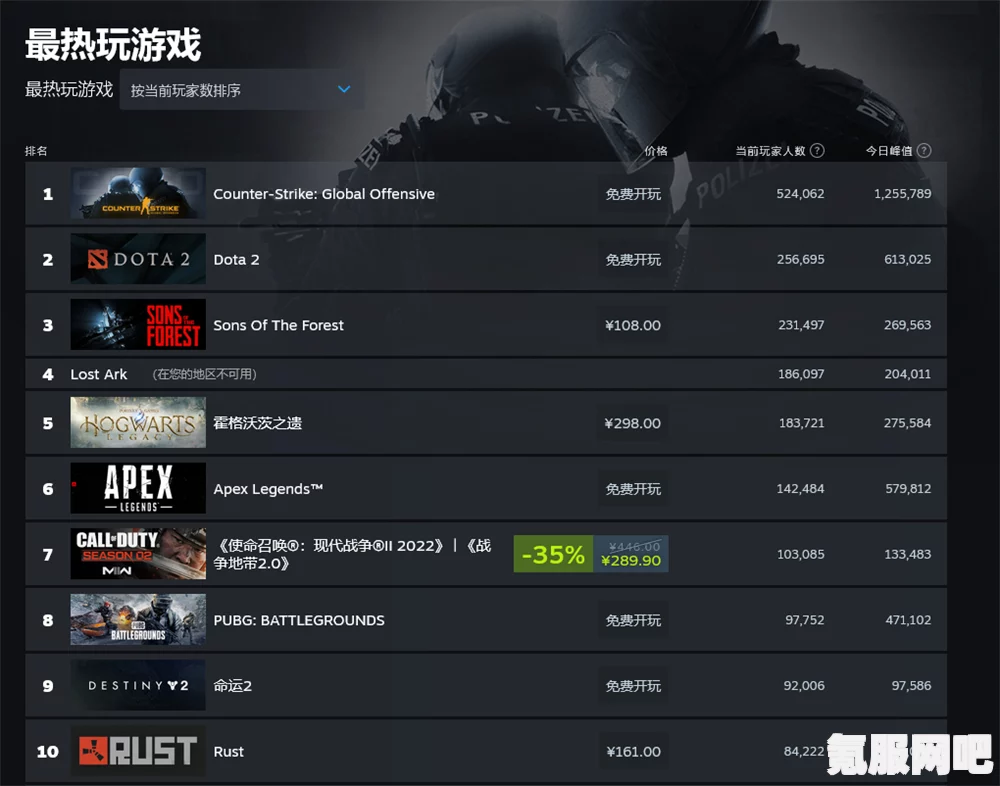Click the 命运2 title link

[x=233, y=686]
